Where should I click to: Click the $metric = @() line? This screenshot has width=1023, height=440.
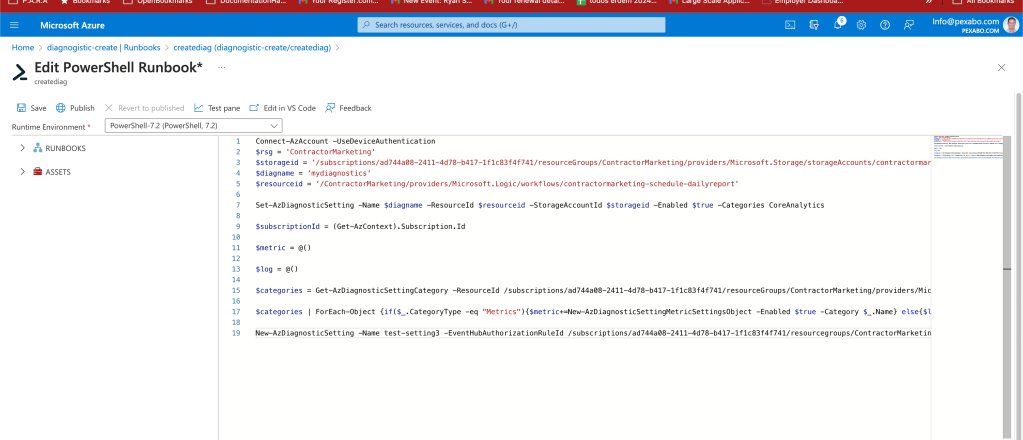tap(283, 248)
